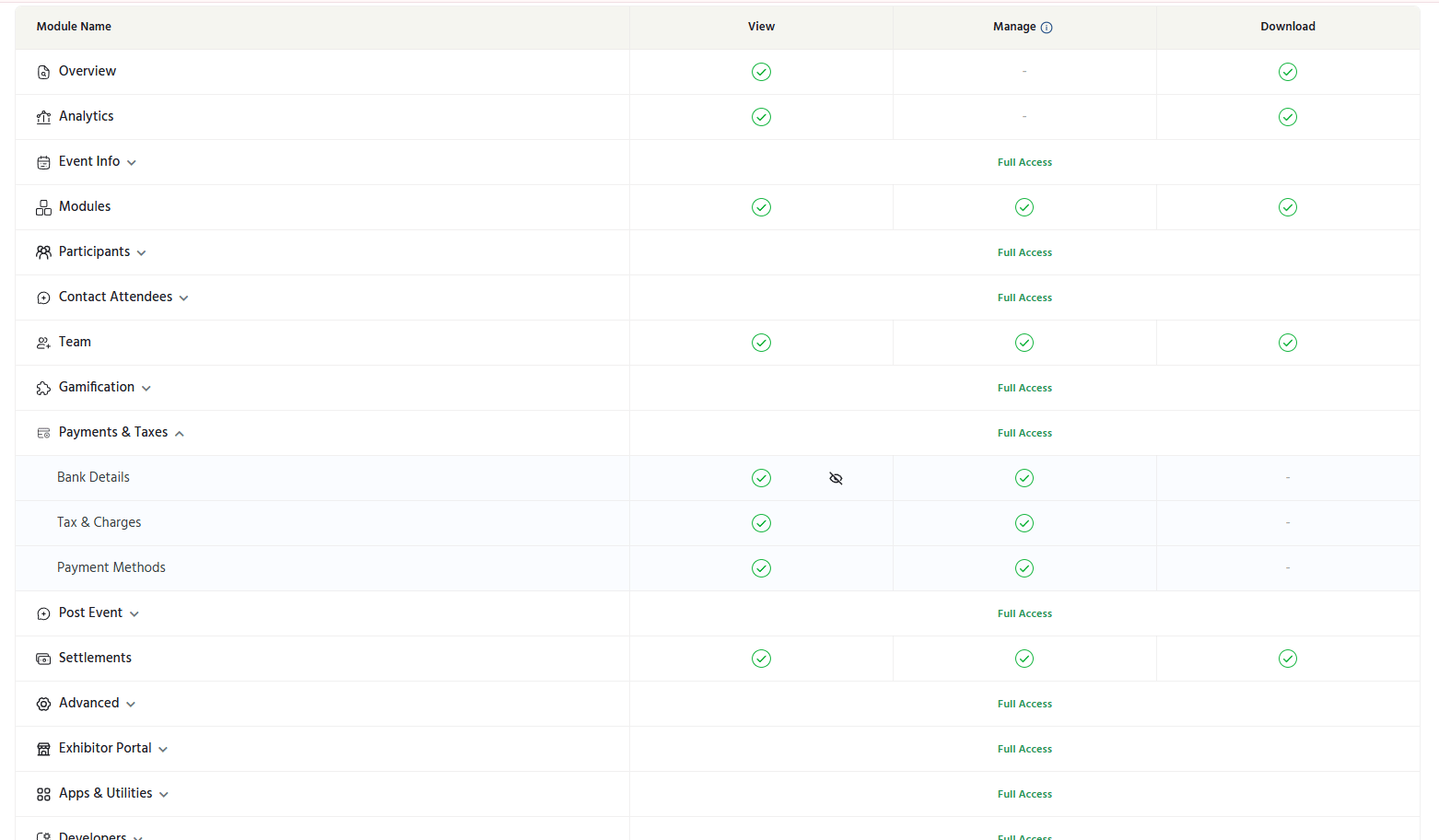The image size is (1439, 840).
Task: Toggle View permission for Team
Action: (x=761, y=343)
